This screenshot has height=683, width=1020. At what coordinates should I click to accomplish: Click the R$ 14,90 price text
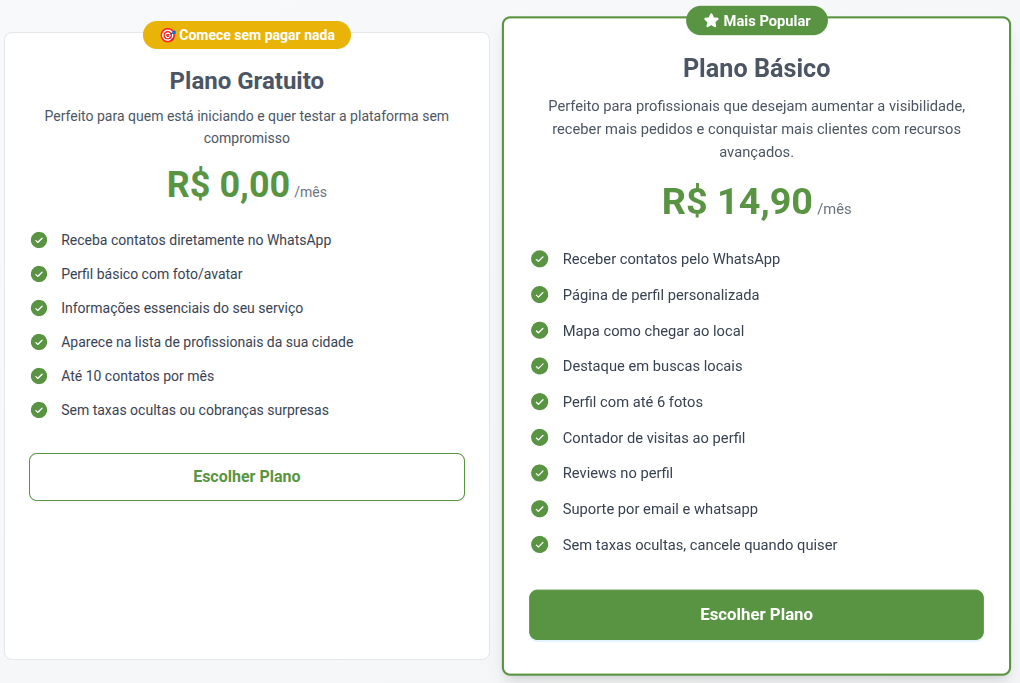[737, 202]
